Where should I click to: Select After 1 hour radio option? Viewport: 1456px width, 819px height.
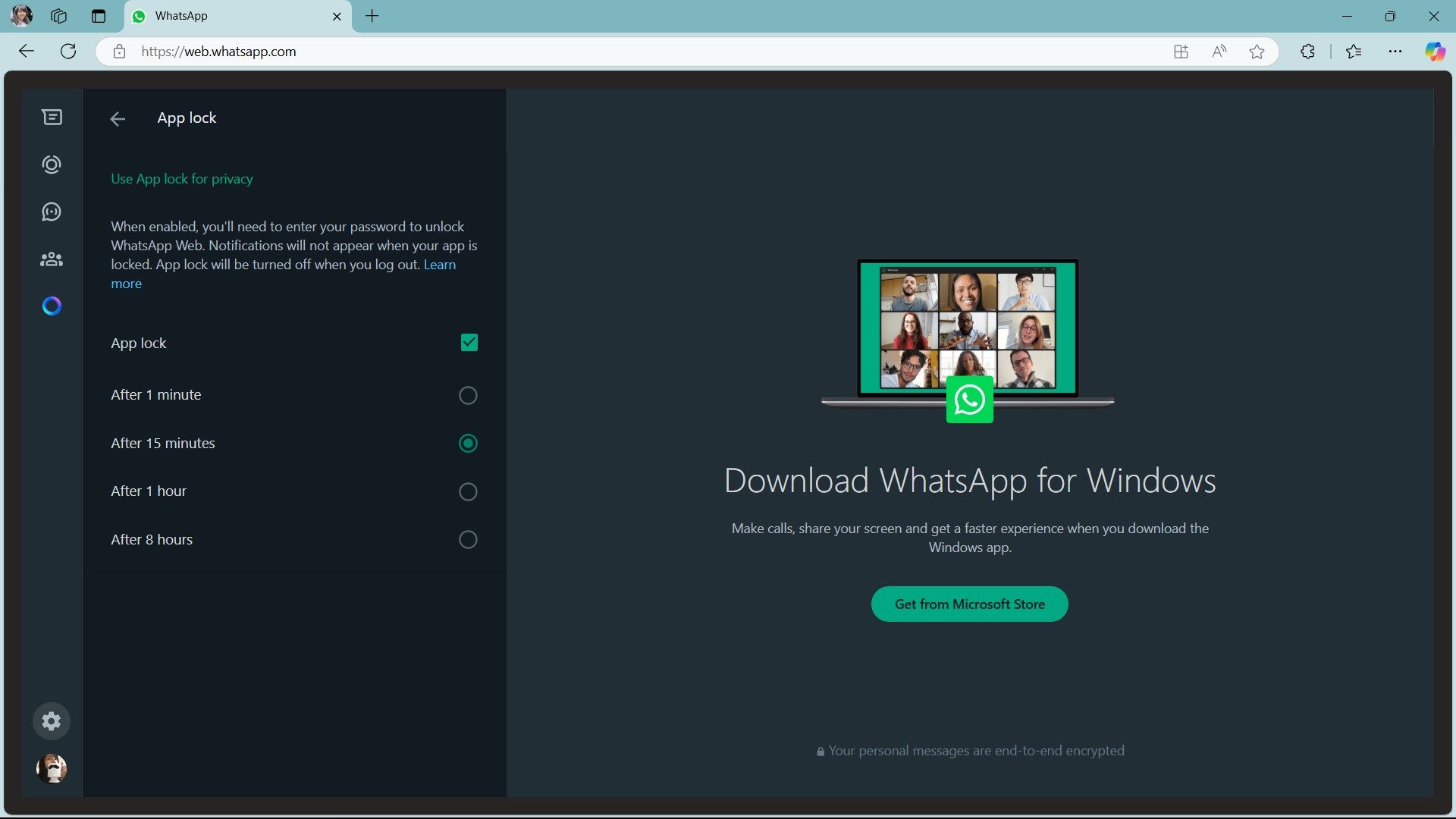coord(468,491)
